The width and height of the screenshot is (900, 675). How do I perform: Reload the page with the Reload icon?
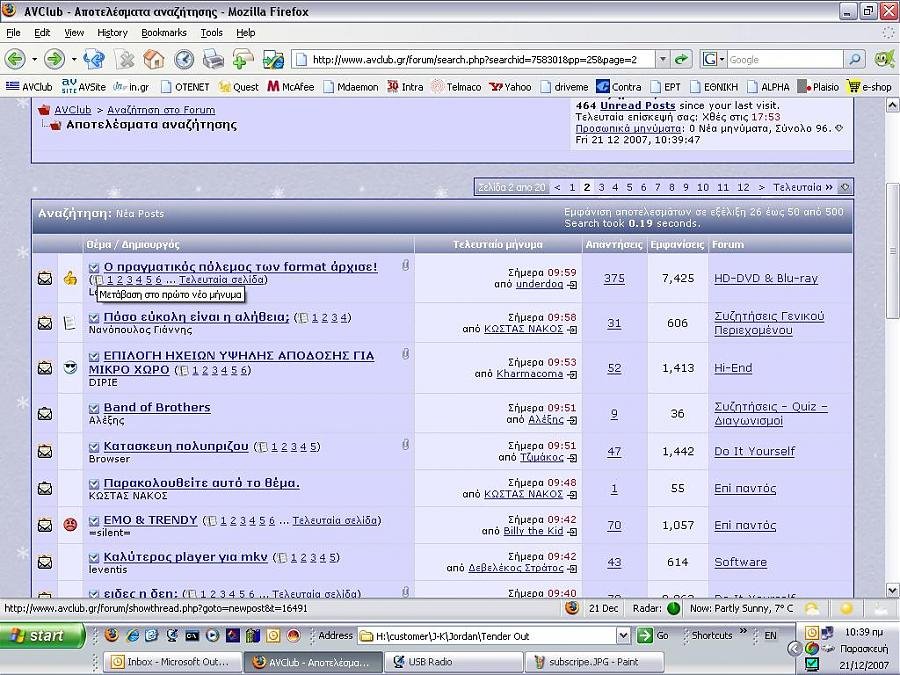tap(95, 59)
